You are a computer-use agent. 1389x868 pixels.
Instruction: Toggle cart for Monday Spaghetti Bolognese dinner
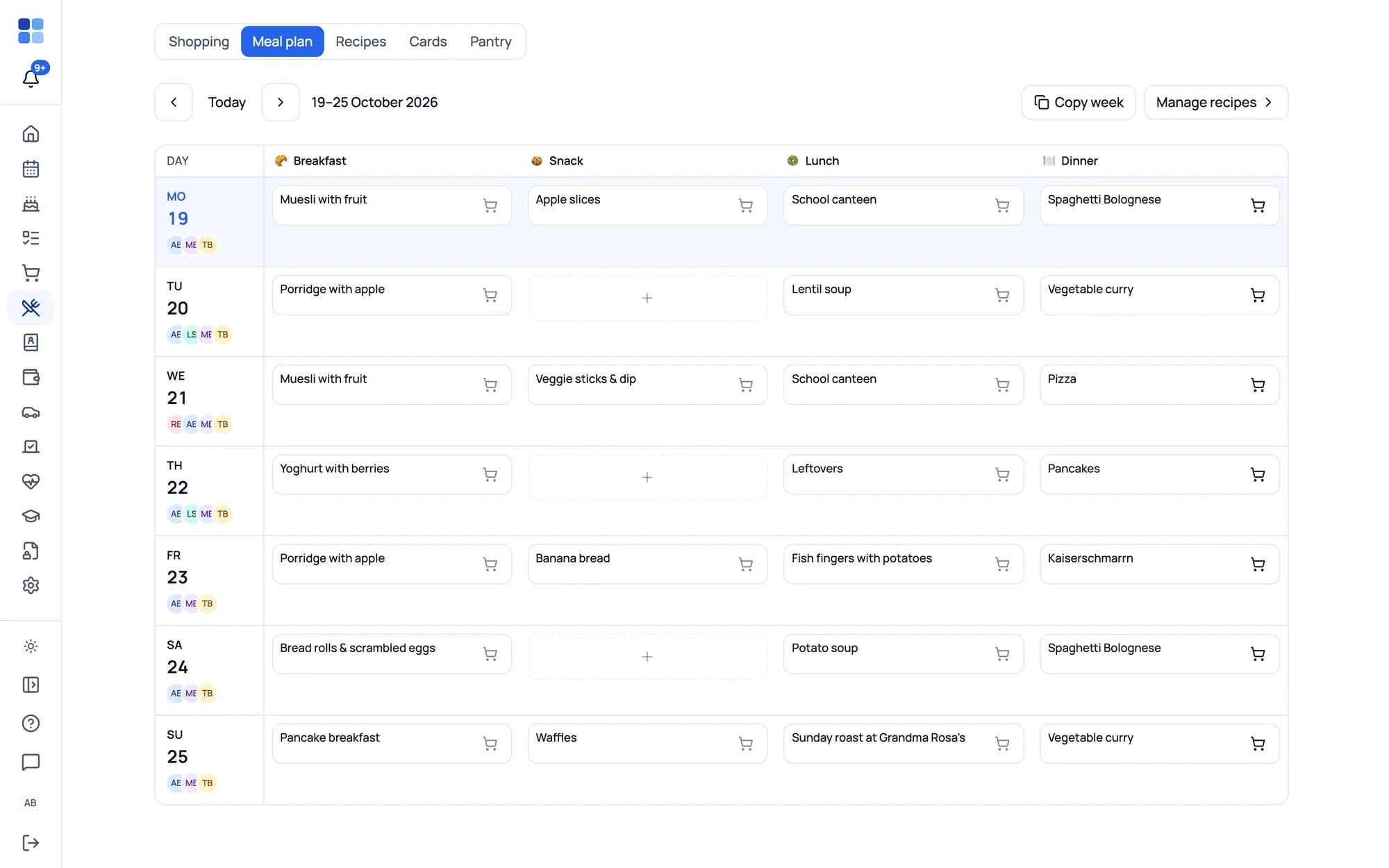(x=1258, y=206)
